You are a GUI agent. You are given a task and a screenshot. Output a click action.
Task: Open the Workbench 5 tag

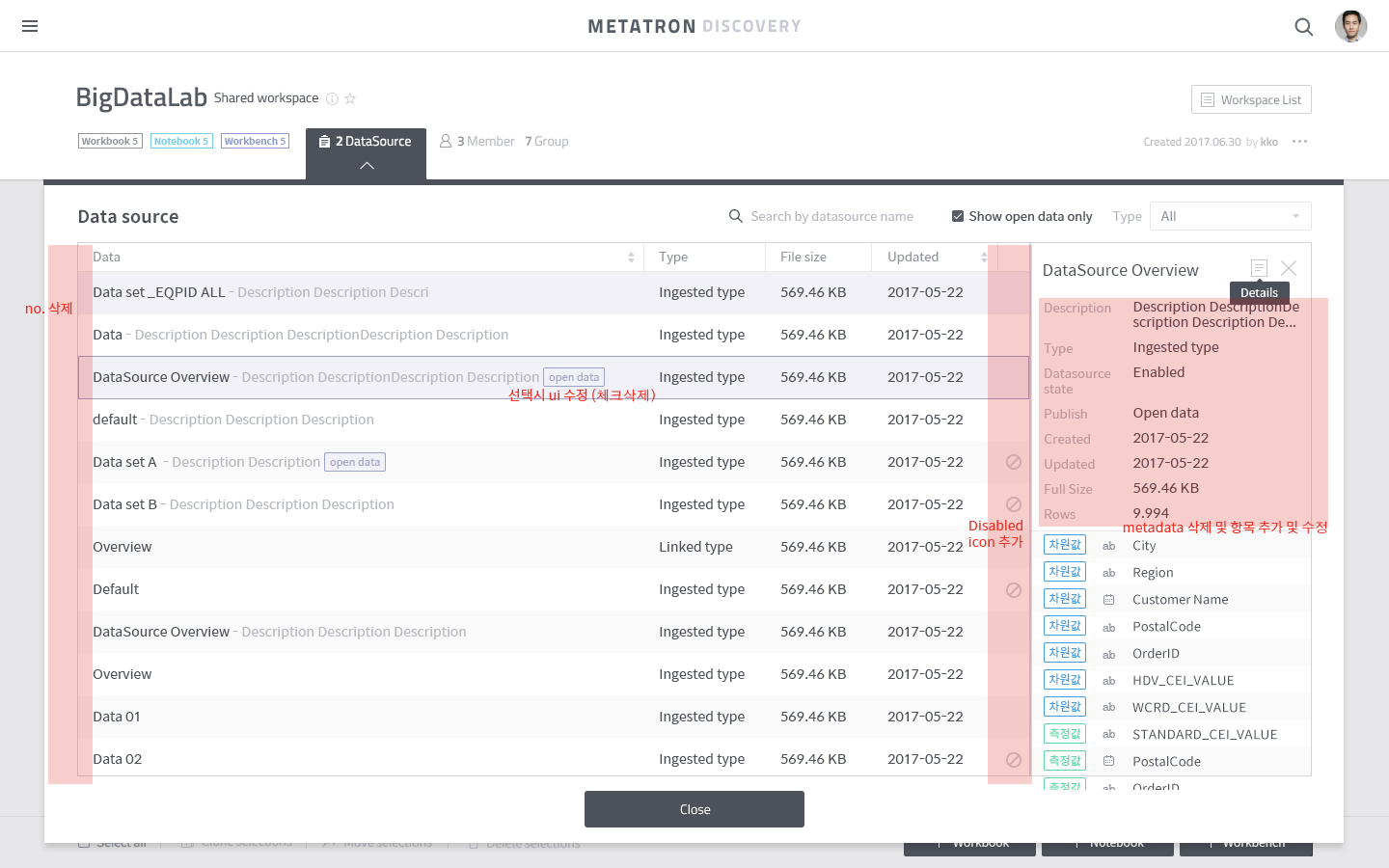[255, 141]
